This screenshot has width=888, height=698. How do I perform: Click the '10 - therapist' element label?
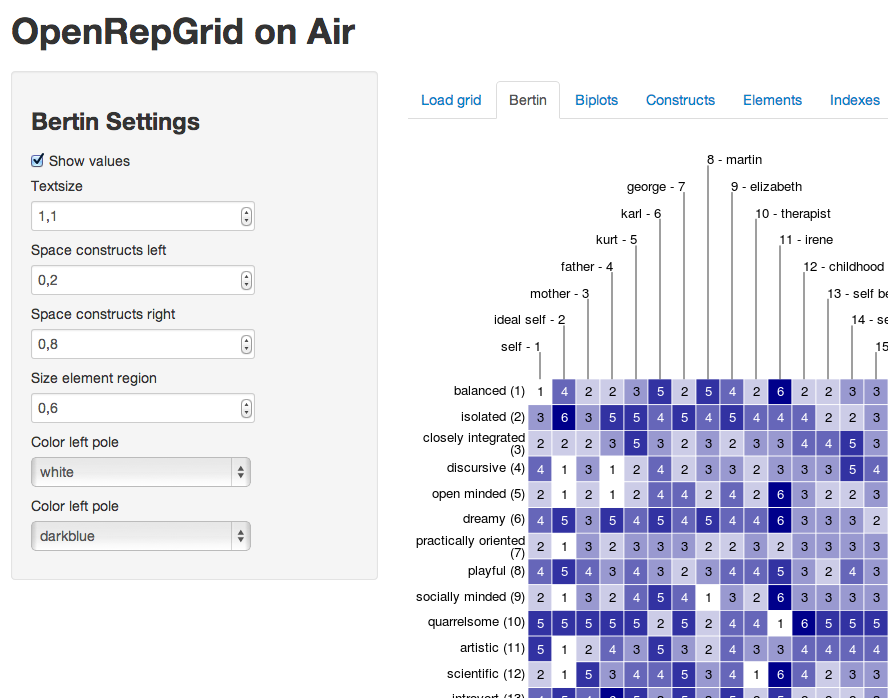[793, 214]
